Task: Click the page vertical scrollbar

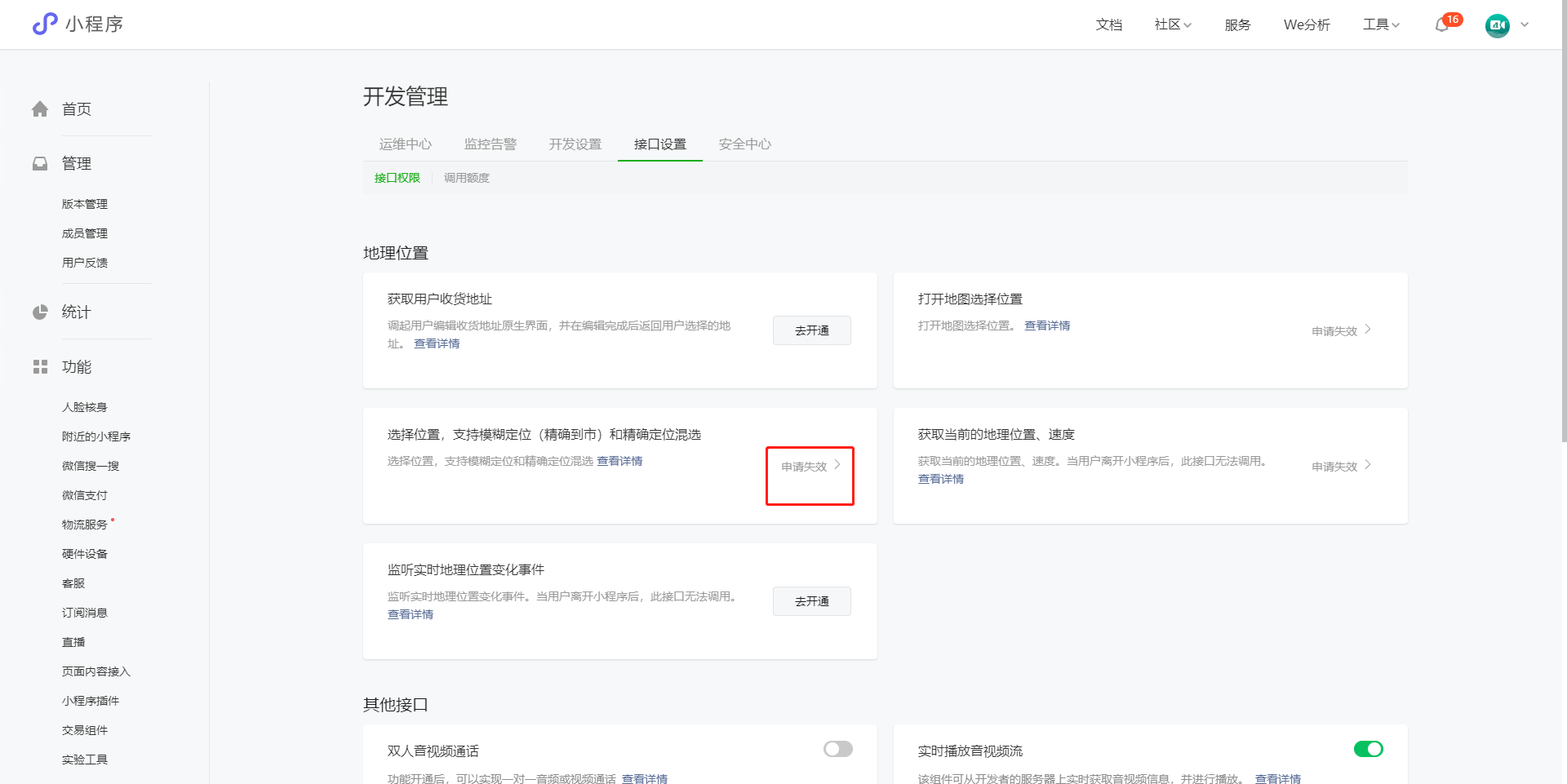Action: [x=1563, y=221]
